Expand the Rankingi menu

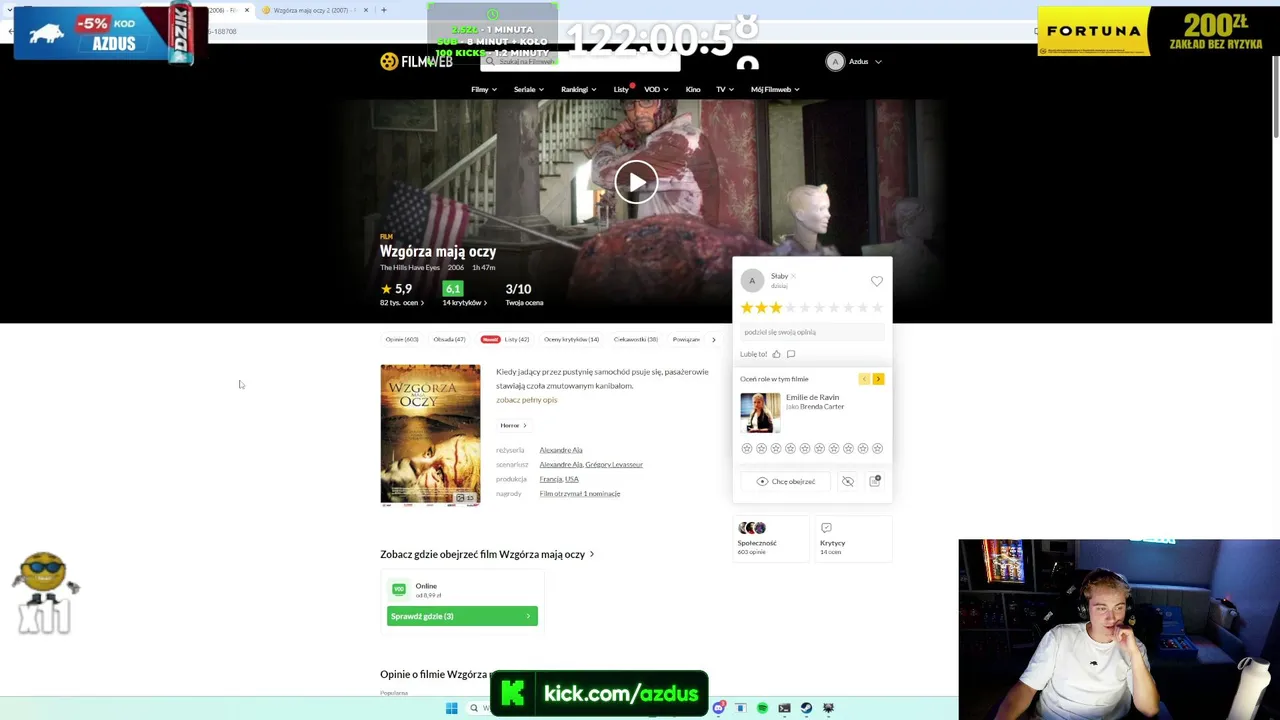click(579, 90)
